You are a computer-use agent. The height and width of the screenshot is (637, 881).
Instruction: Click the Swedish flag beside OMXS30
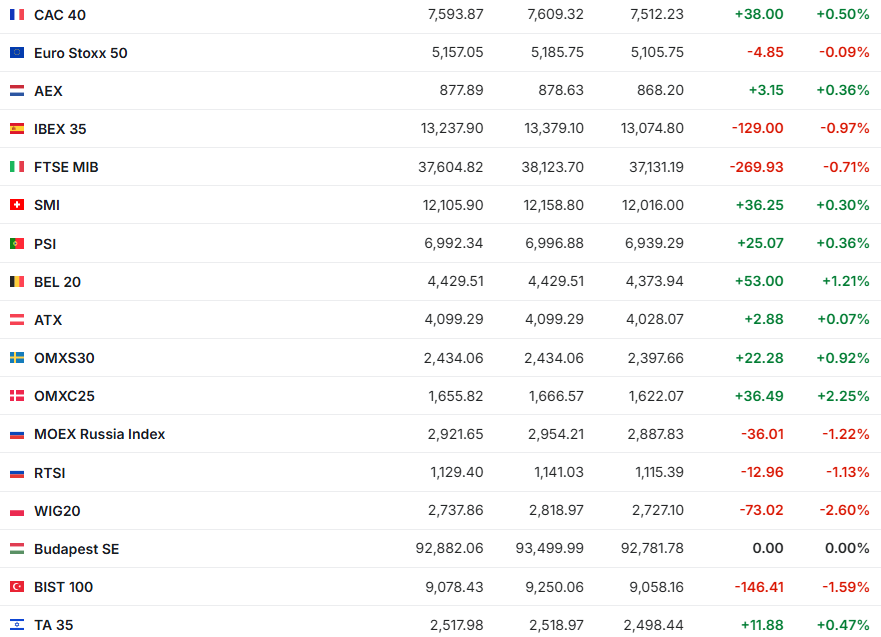(x=17, y=358)
